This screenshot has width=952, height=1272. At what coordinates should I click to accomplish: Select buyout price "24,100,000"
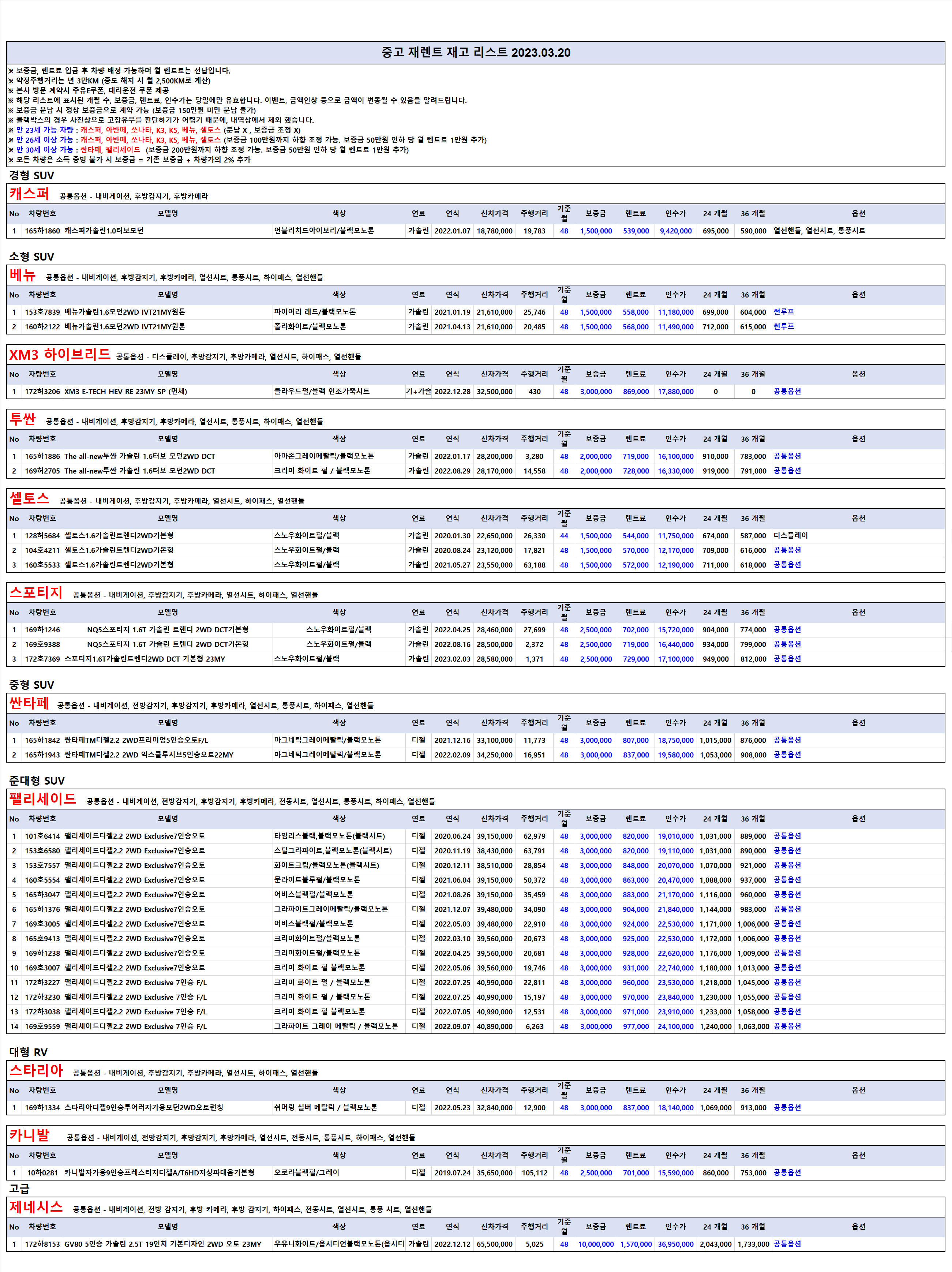coord(675,1026)
